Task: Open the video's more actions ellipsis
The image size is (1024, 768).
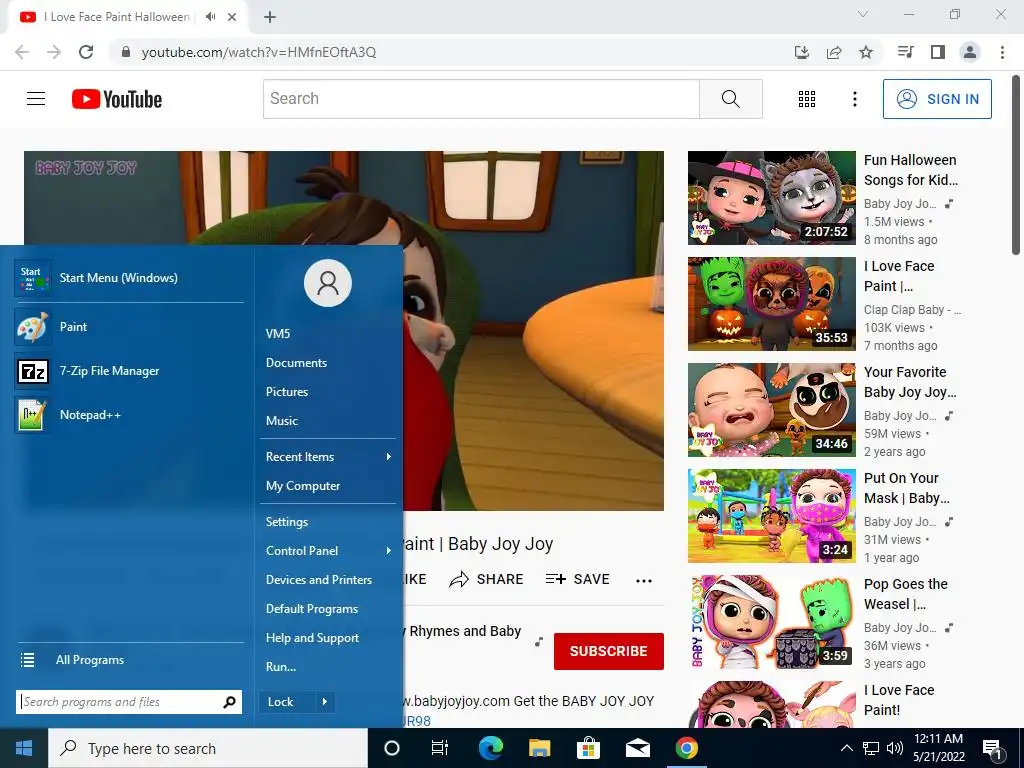Action: coord(644,581)
